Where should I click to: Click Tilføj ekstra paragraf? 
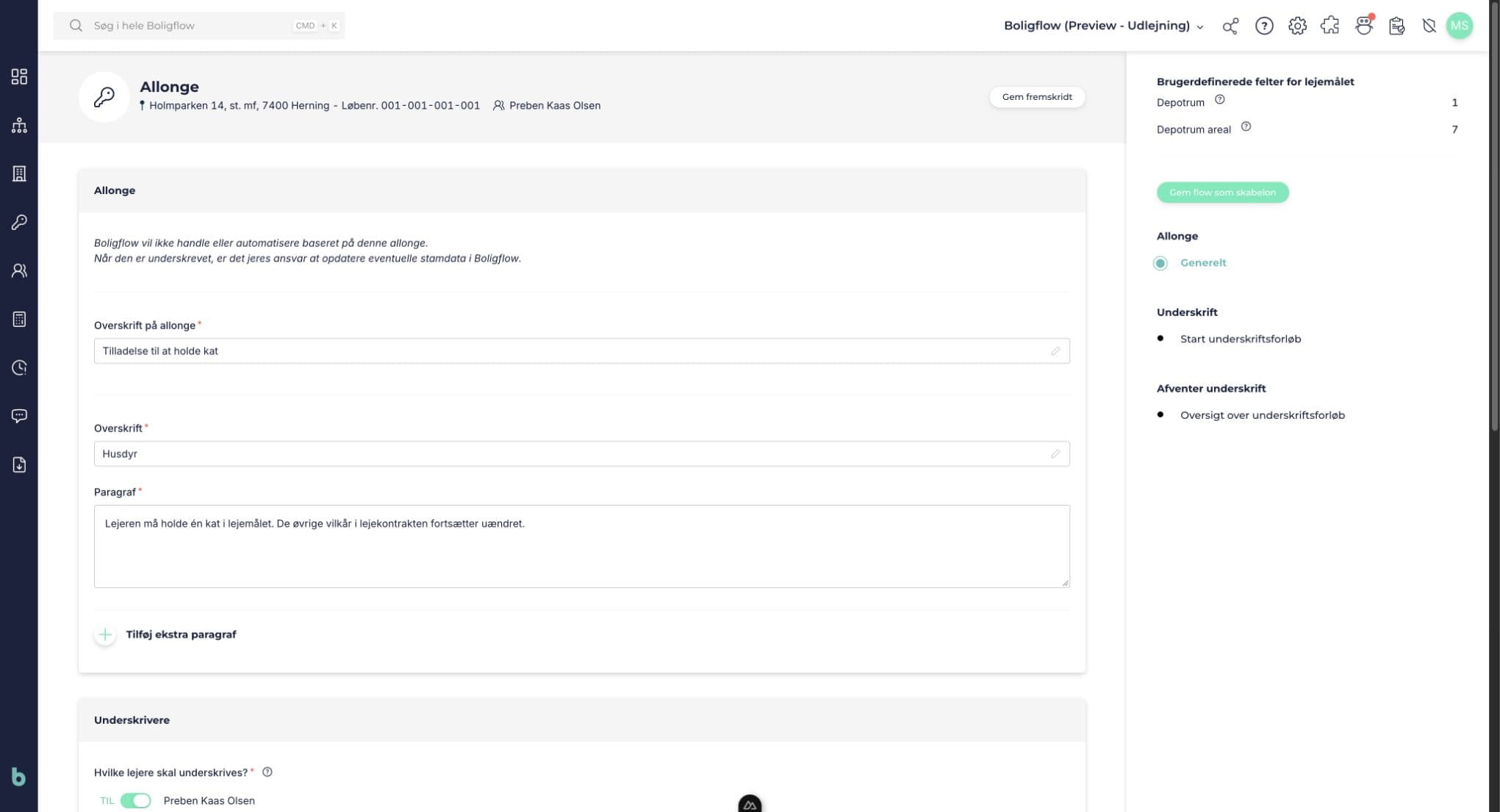(x=165, y=634)
